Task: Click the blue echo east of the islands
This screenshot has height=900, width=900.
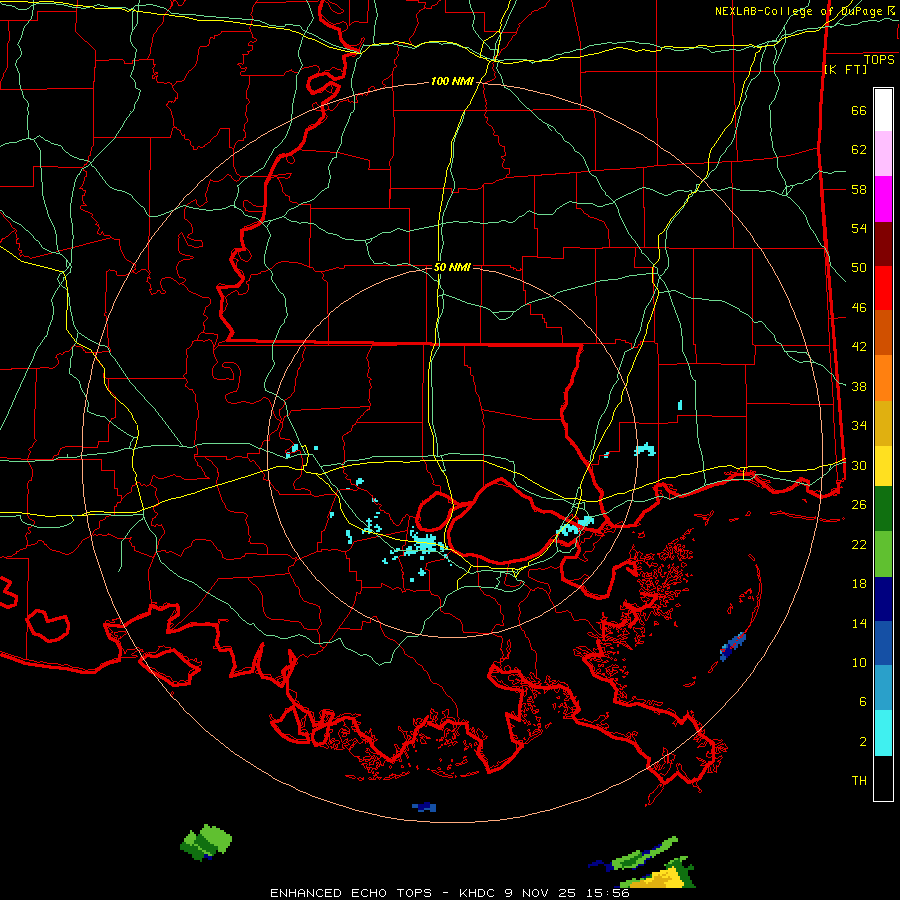Action: tap(733, 646)
